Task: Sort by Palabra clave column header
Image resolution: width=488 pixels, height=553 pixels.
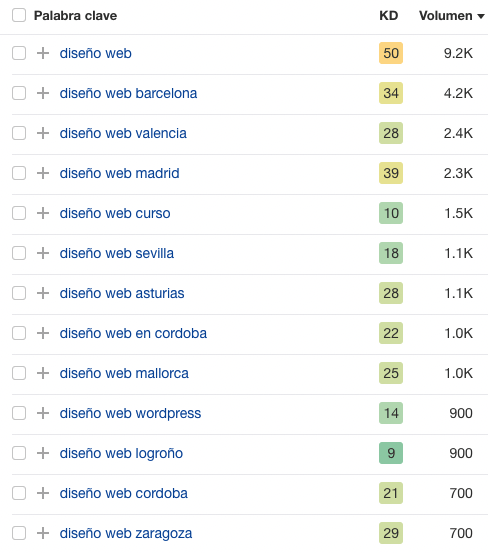Action: [75, 16]
